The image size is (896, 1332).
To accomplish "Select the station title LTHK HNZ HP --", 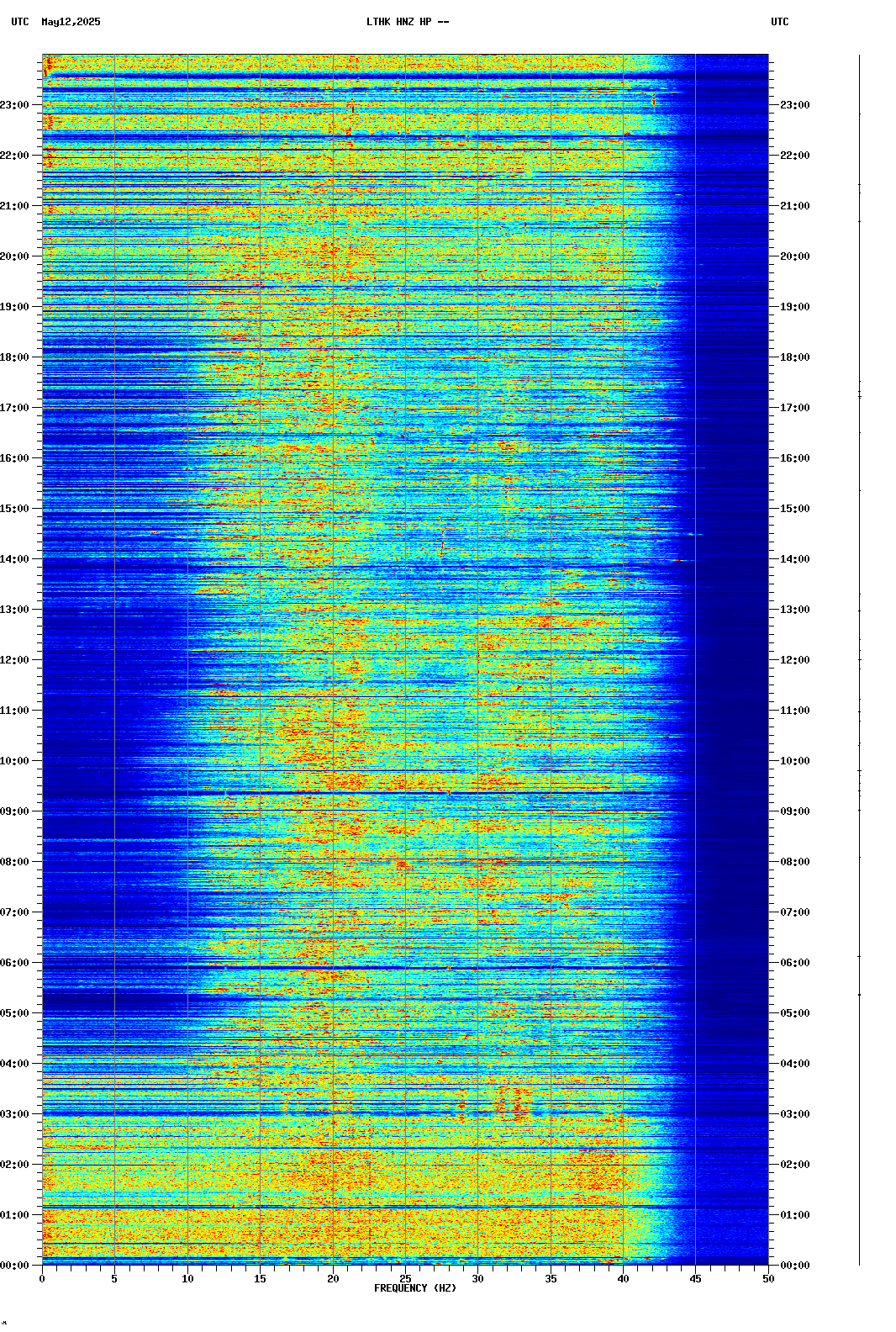I will tap(408, 22).
